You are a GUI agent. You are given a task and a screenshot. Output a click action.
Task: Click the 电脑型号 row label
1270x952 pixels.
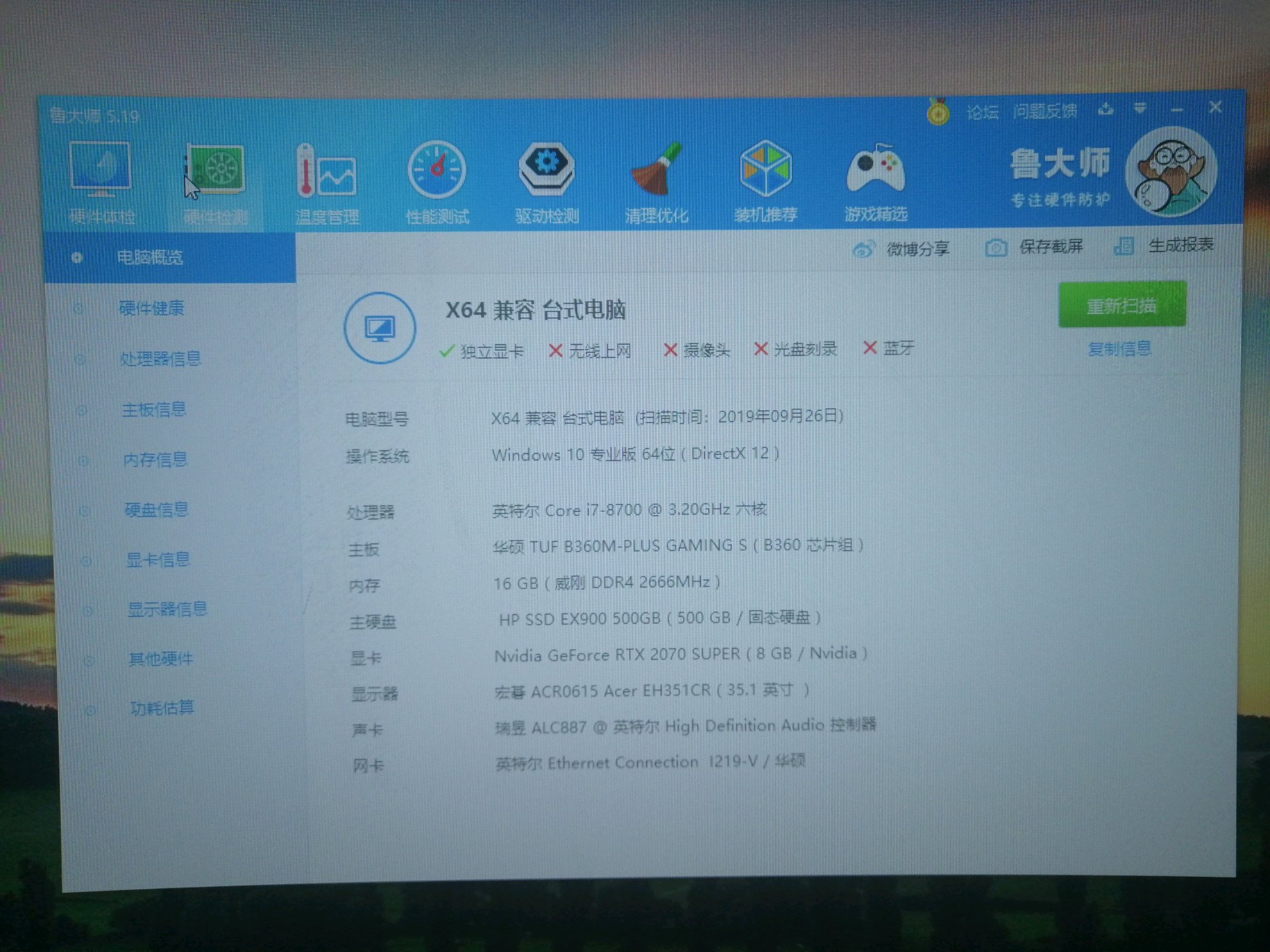tap(377, 419)
